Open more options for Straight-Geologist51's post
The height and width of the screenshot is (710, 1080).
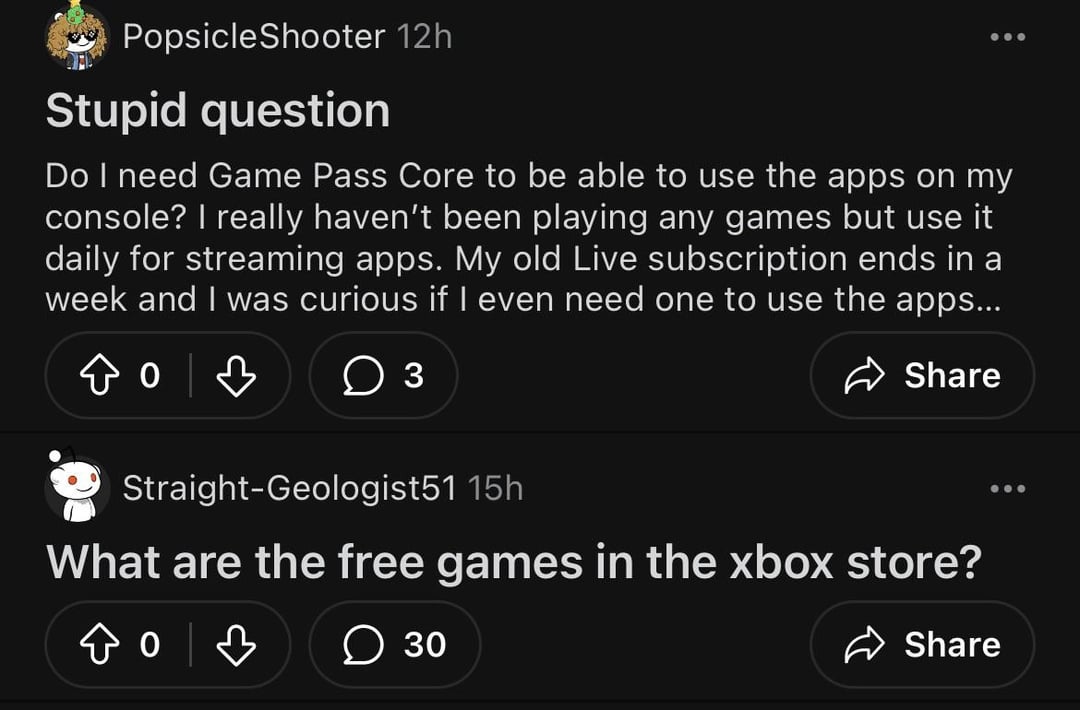[1007, 489]
